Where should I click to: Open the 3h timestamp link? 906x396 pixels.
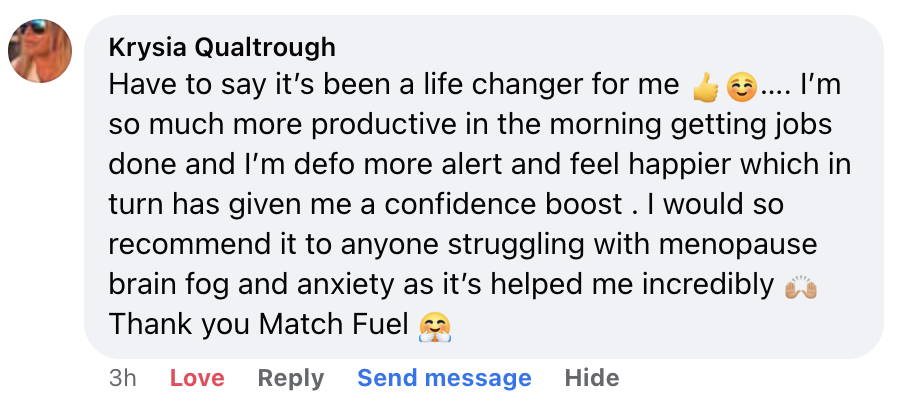(122, 378)
